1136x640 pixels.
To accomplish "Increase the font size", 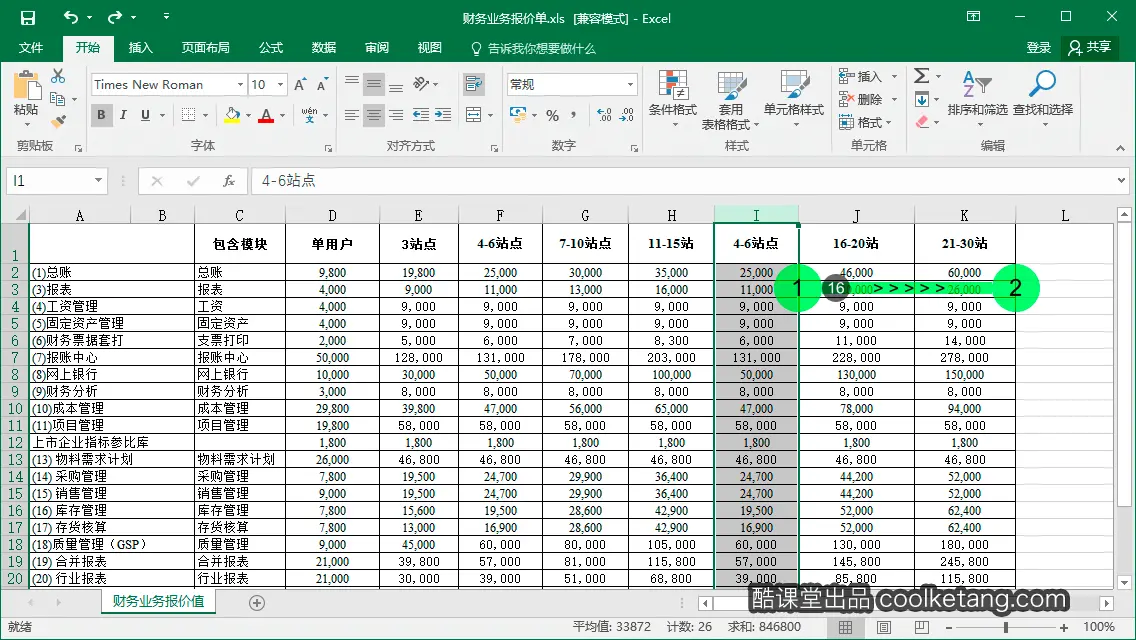I will 300,85.
